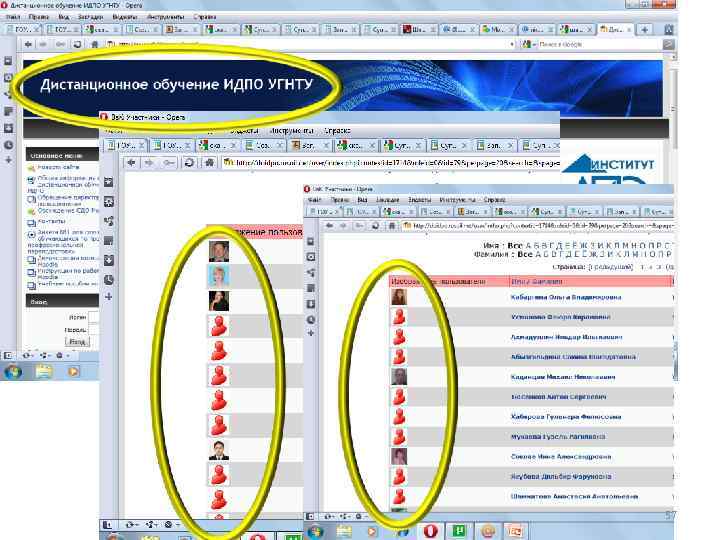Click plus icon in rear window sidebar

click(9, 160)
